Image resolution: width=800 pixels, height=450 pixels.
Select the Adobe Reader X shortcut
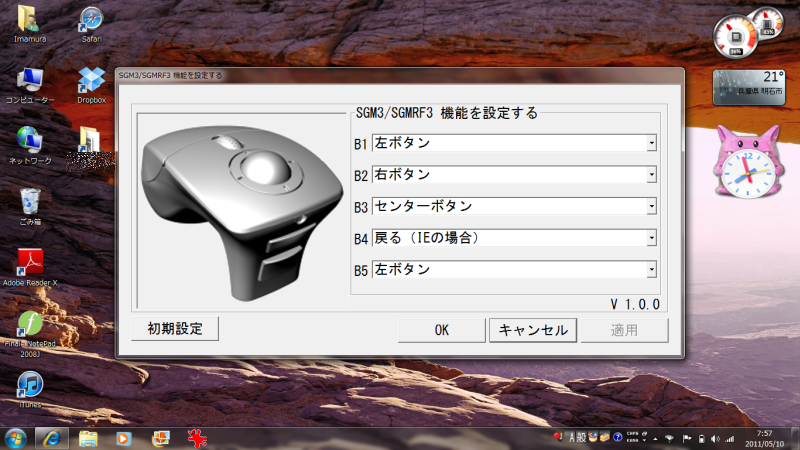30,268
